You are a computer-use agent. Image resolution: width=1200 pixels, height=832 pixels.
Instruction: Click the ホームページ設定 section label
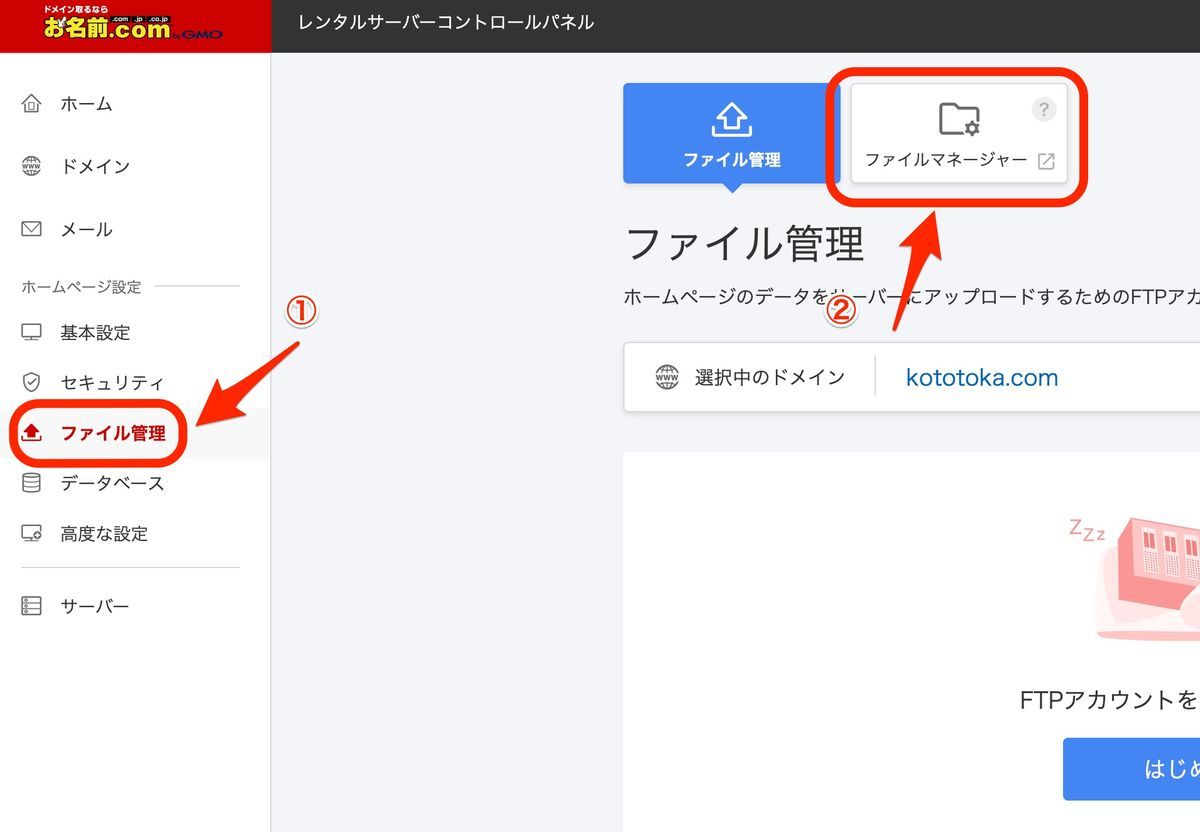tap(81, 287)
